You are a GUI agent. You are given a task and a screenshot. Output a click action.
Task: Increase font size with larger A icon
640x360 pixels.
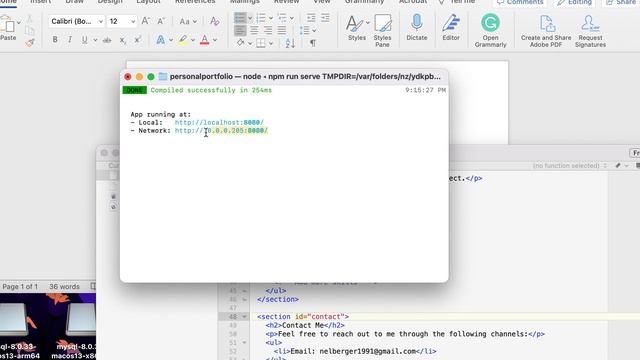pos(145,21)
